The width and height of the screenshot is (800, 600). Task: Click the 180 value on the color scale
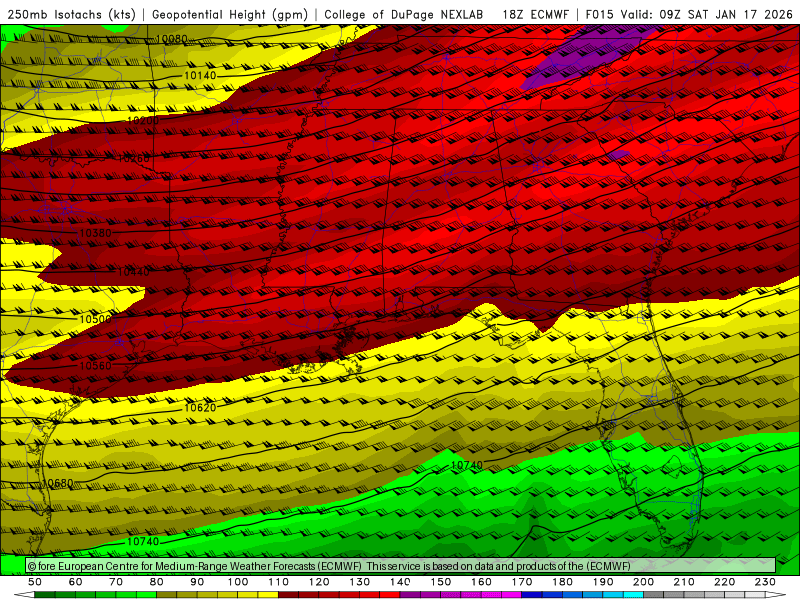562,582
